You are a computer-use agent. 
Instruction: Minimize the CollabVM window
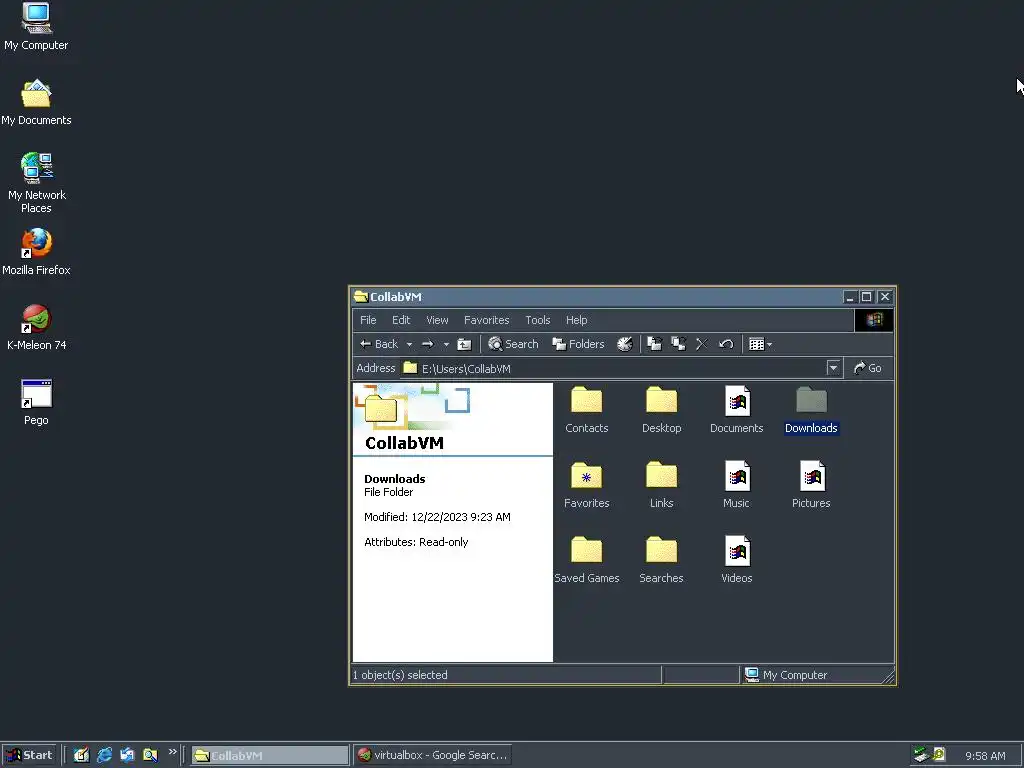[850, 297]
